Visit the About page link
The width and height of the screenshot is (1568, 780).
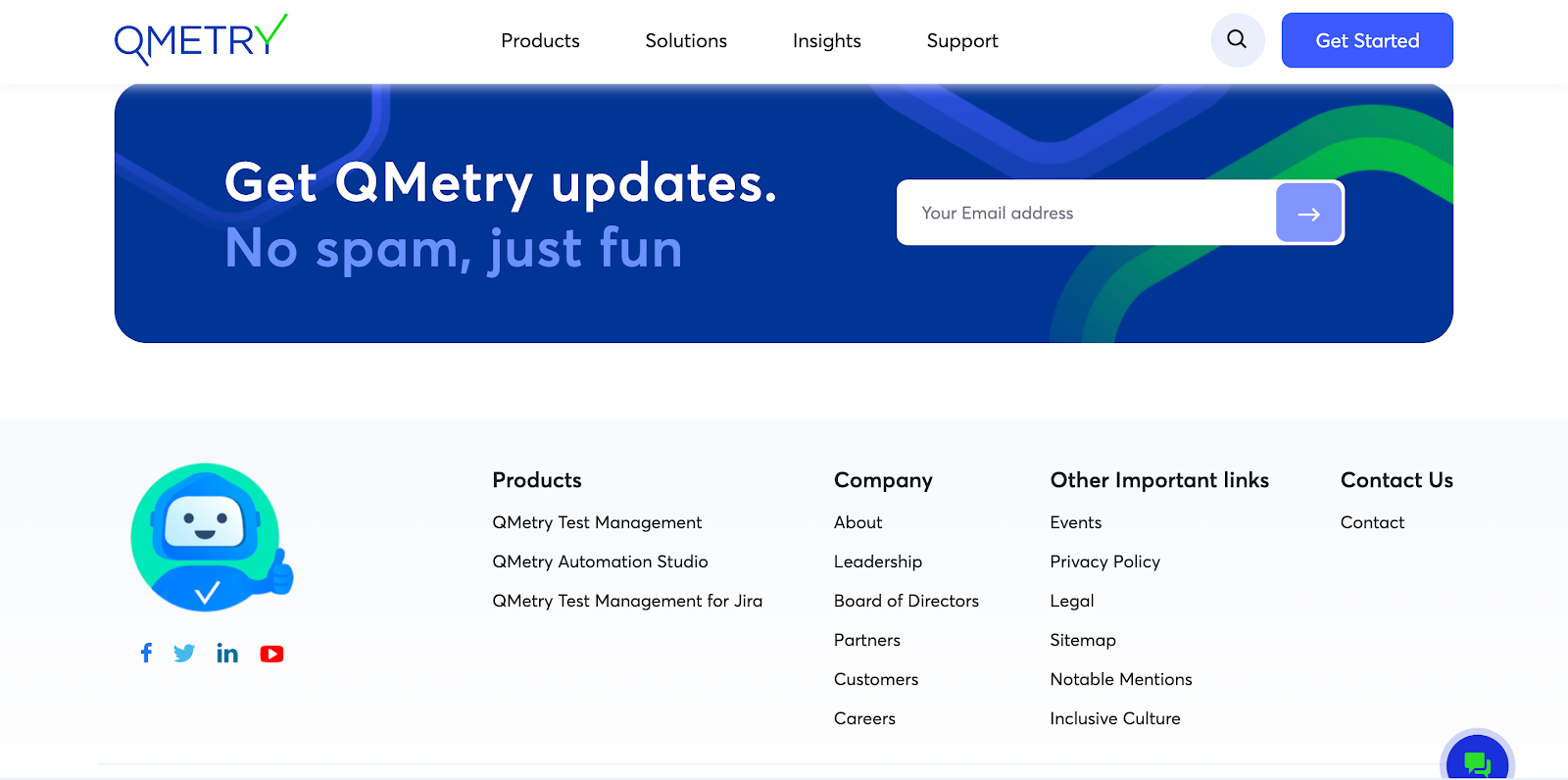pos(857,522)
